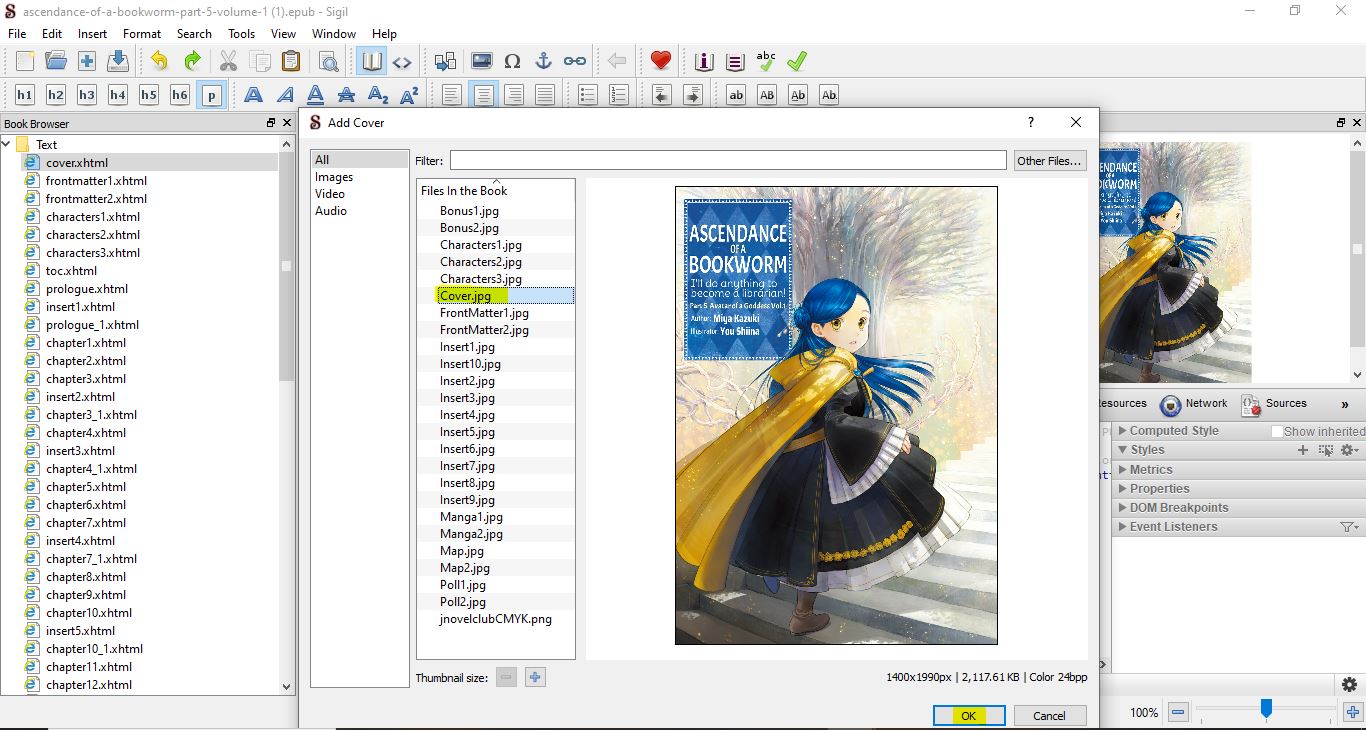Insert a numbered list
Viewport: 1366px width, 730px height.
click(619, 95)
